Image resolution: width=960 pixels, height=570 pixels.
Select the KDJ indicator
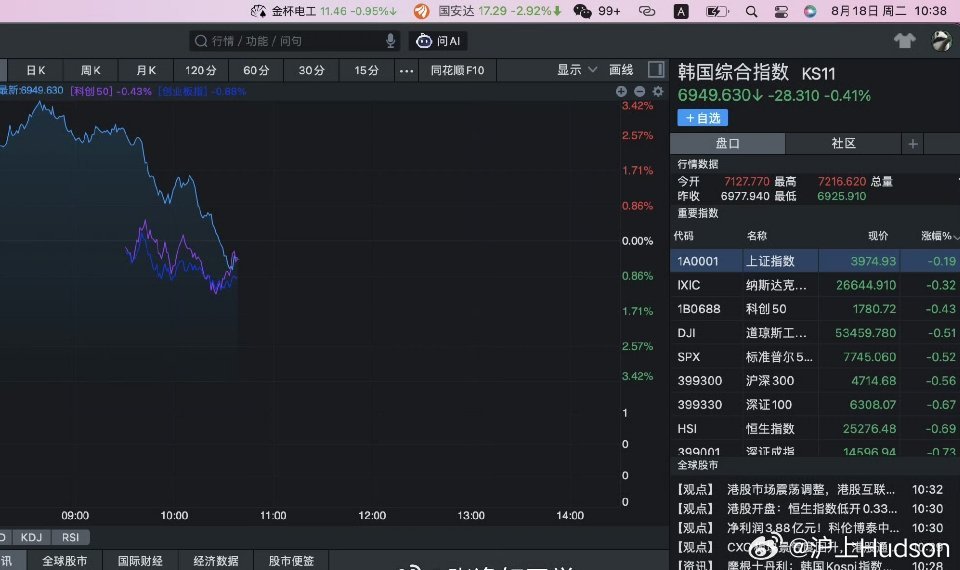click(x=31, y=537)
